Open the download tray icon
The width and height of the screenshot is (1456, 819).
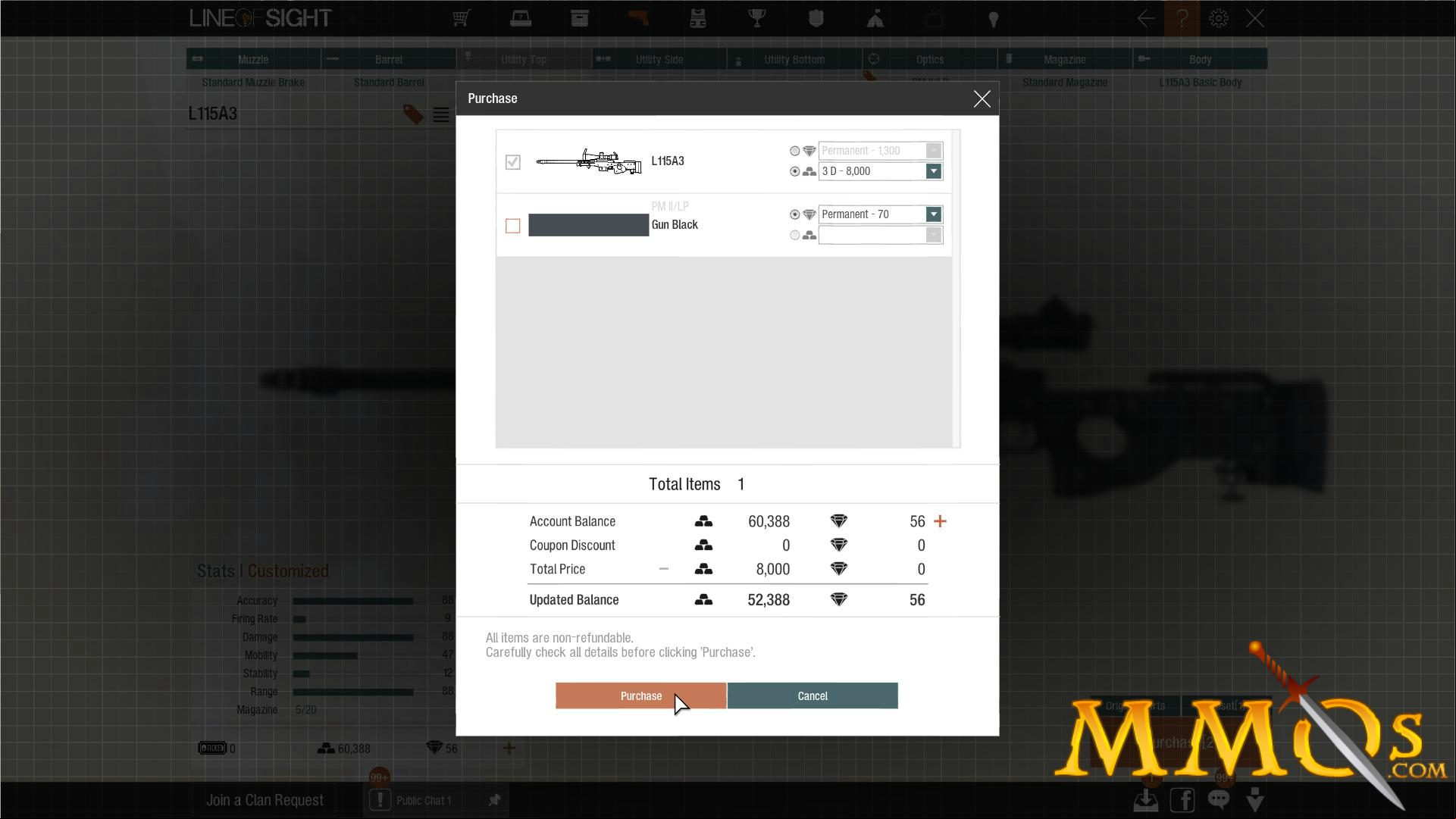(x=1146, y=799)
